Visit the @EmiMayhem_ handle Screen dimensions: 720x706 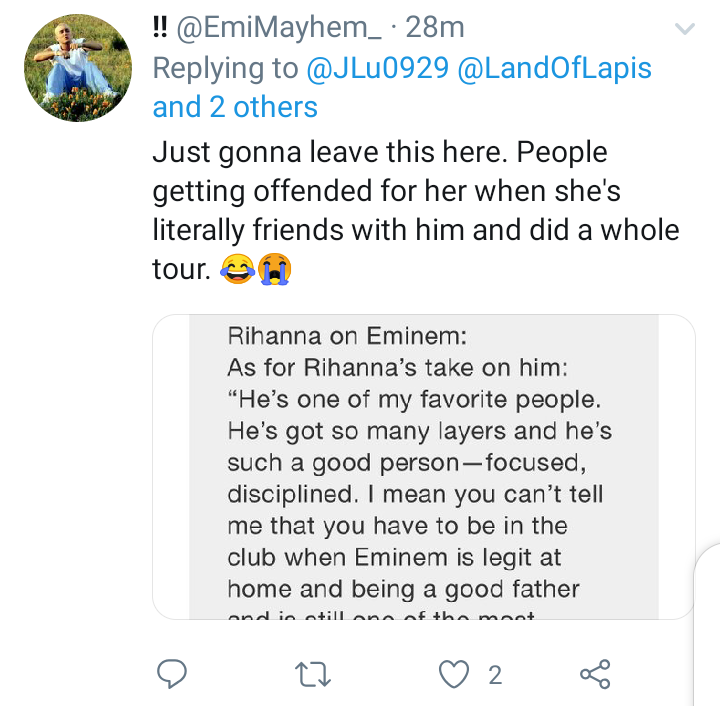coord(279,28)
